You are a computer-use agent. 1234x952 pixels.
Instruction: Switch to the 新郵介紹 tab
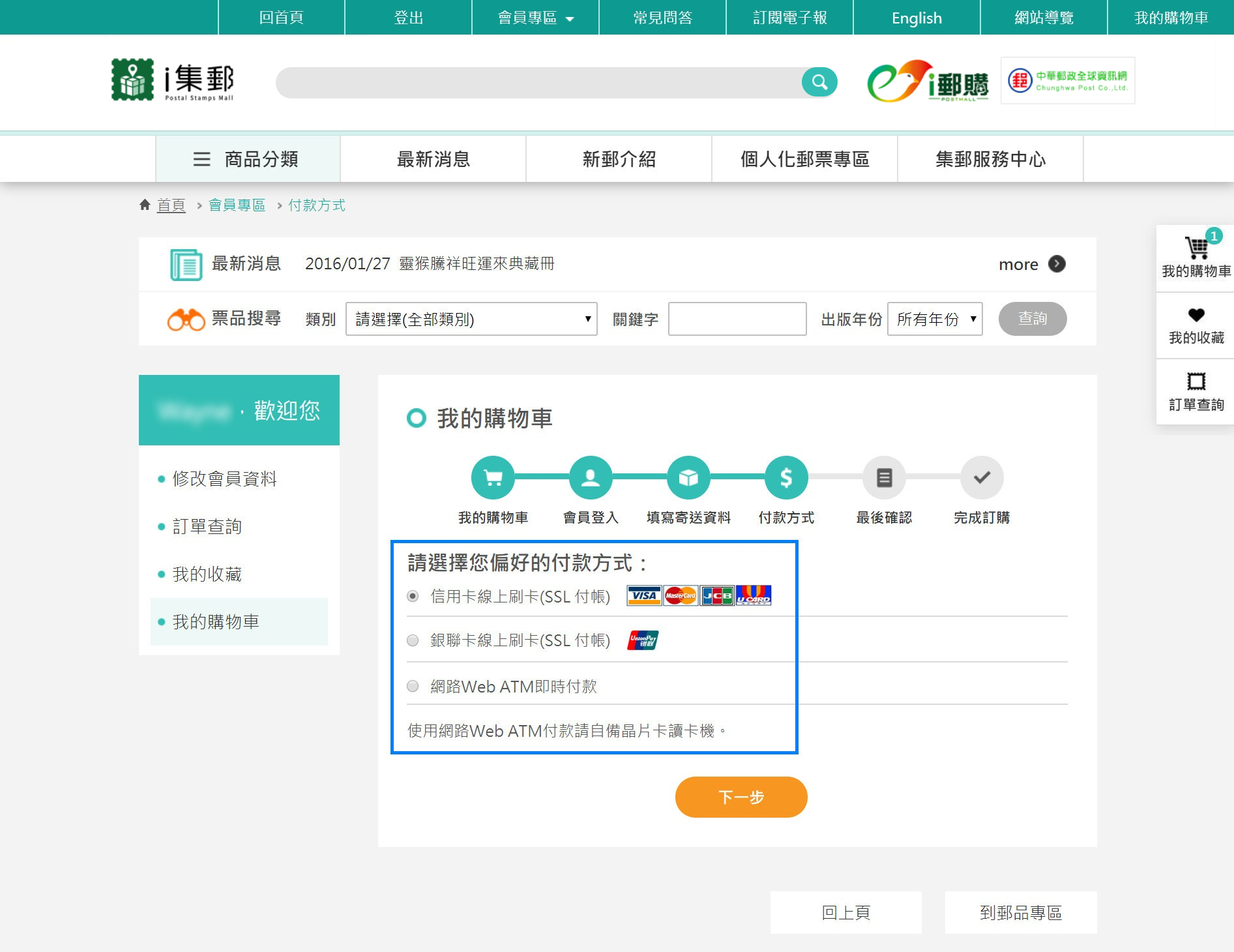[619, 158]
